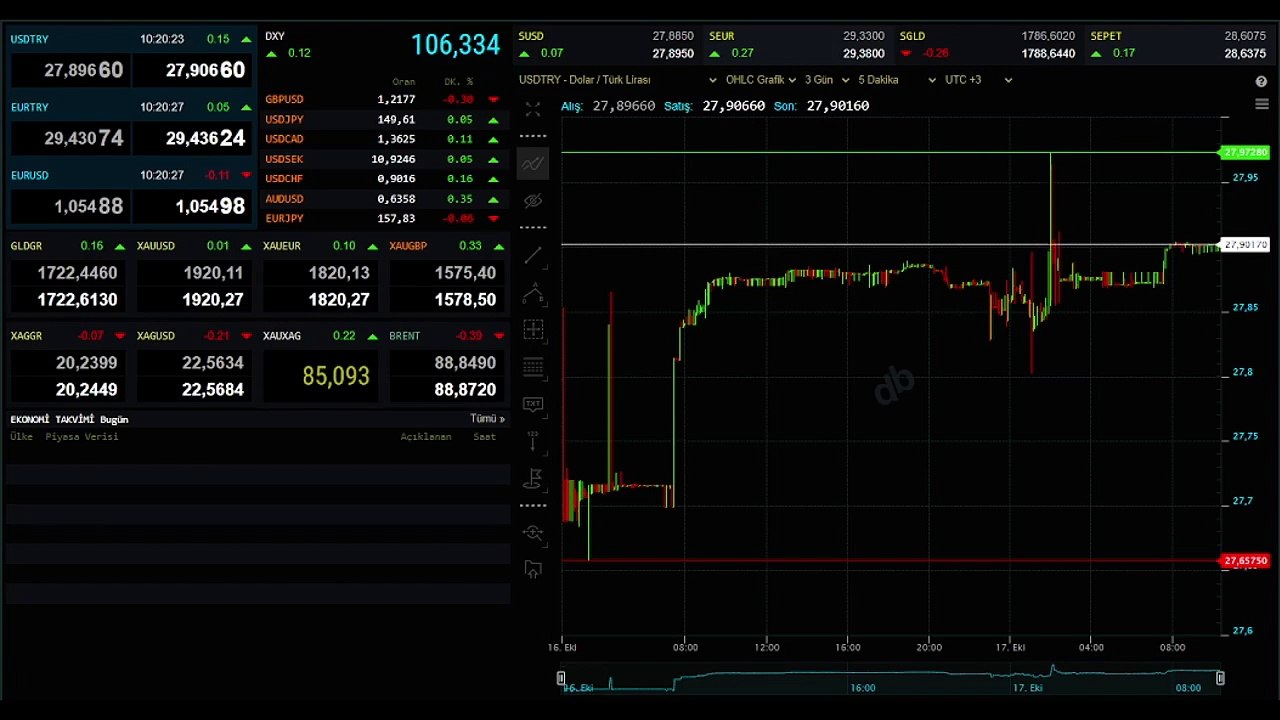Select the EURJPY row

(x=383, y=218)
